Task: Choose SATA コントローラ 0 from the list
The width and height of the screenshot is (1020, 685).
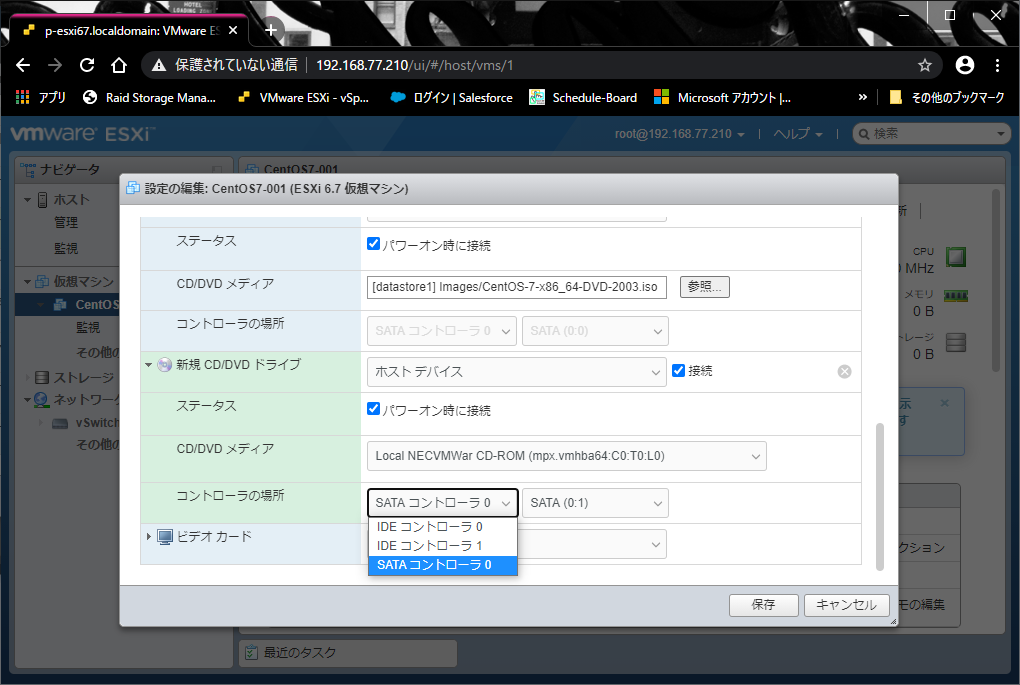Action: point(442,565)
